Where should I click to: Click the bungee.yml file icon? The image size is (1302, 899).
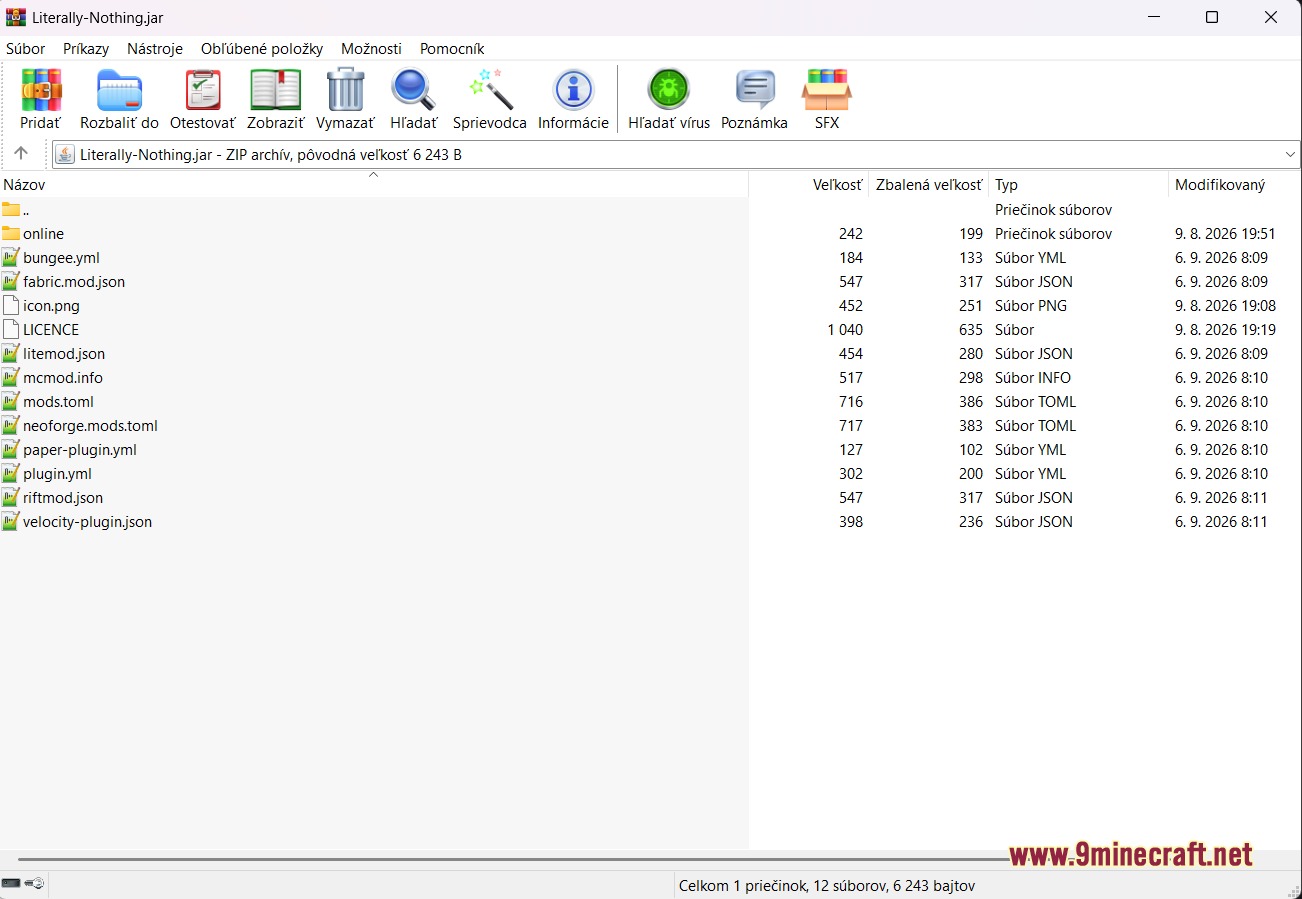[11, 258]
